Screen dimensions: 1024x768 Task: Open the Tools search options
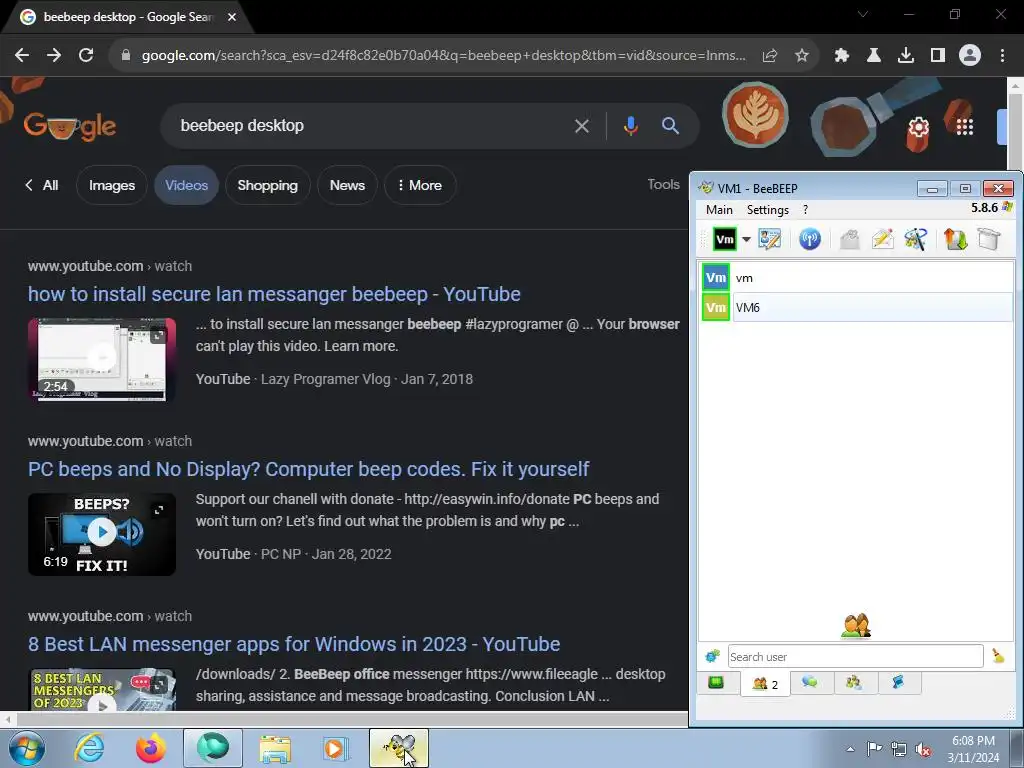coord(664,185)
